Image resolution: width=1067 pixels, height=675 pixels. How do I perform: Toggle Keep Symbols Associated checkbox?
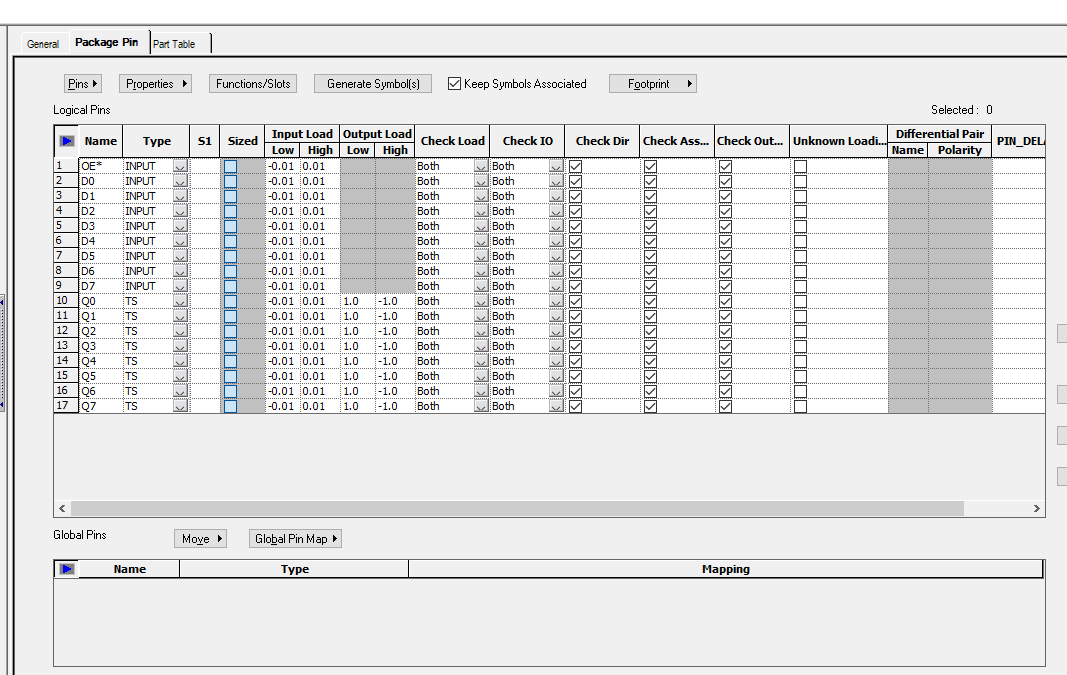click(x=455, y=84)
